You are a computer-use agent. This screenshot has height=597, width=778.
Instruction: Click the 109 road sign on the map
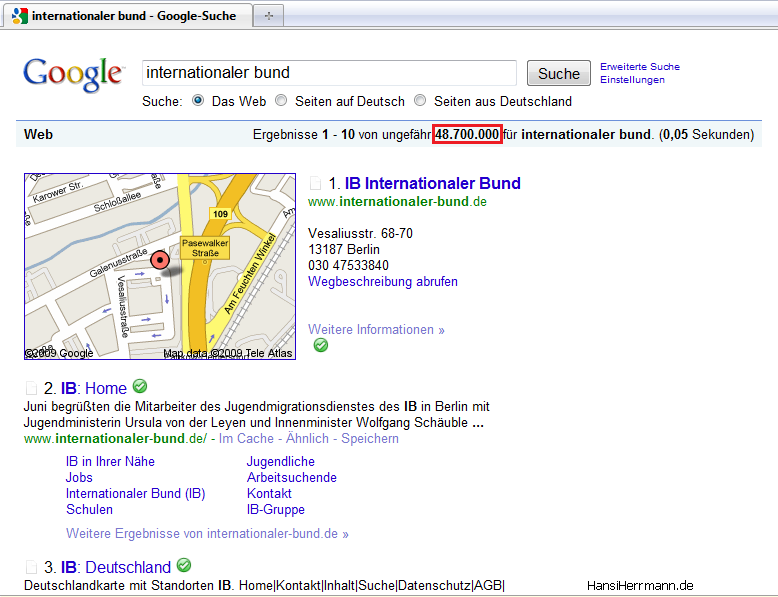(x=220, y=214)
